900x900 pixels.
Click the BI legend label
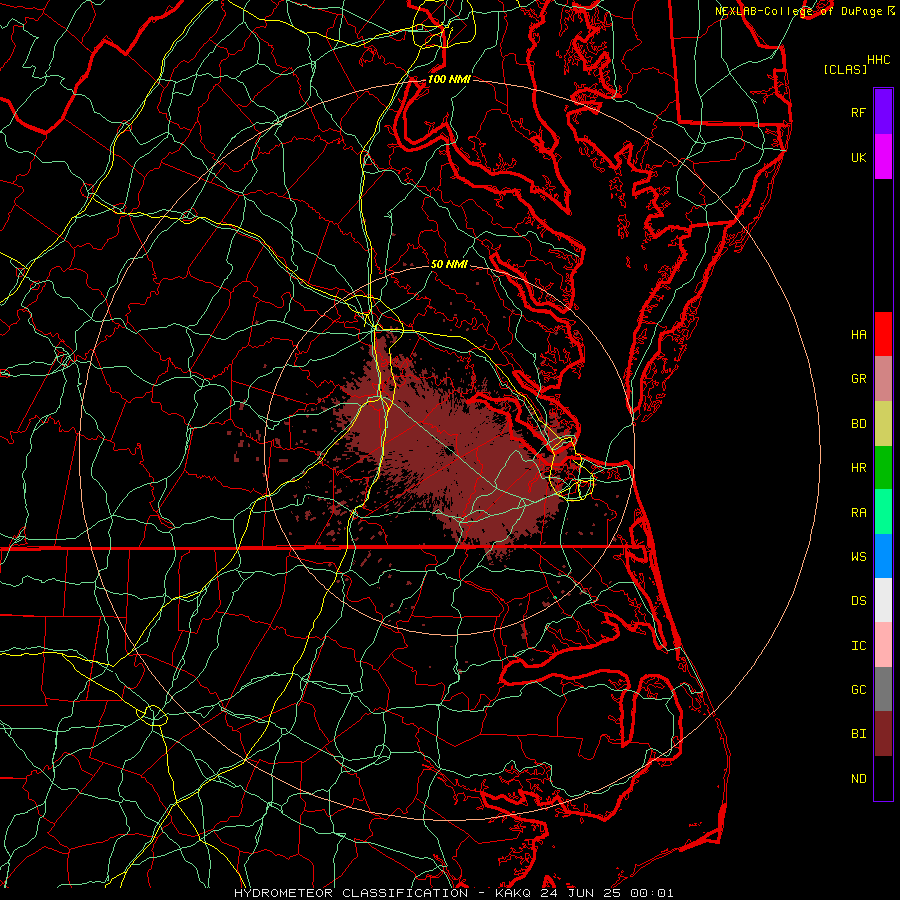[858, 734]
